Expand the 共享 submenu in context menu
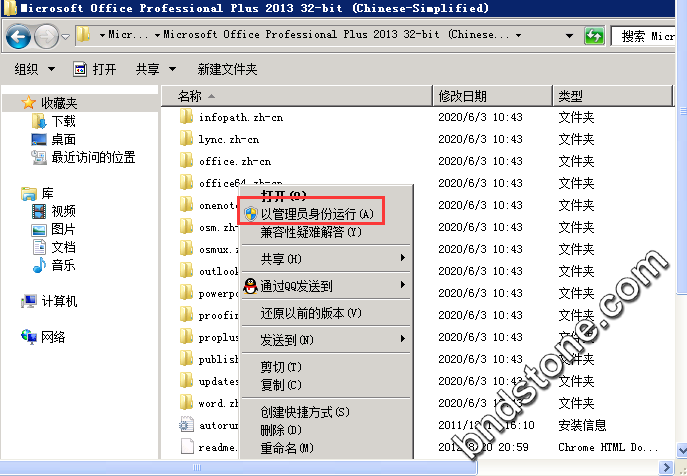The width and height of the screenshot is (687, 476). click(x=330, y=259)
